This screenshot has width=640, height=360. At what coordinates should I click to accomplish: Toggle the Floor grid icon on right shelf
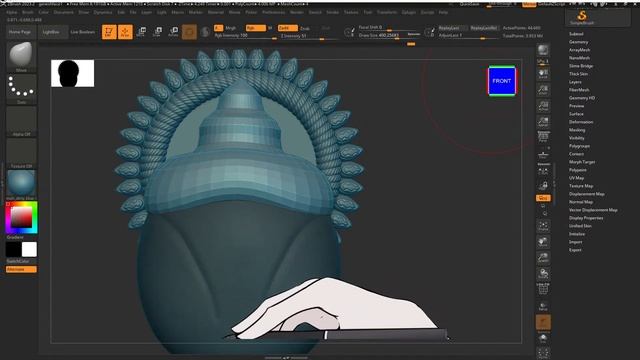[543, 154]
